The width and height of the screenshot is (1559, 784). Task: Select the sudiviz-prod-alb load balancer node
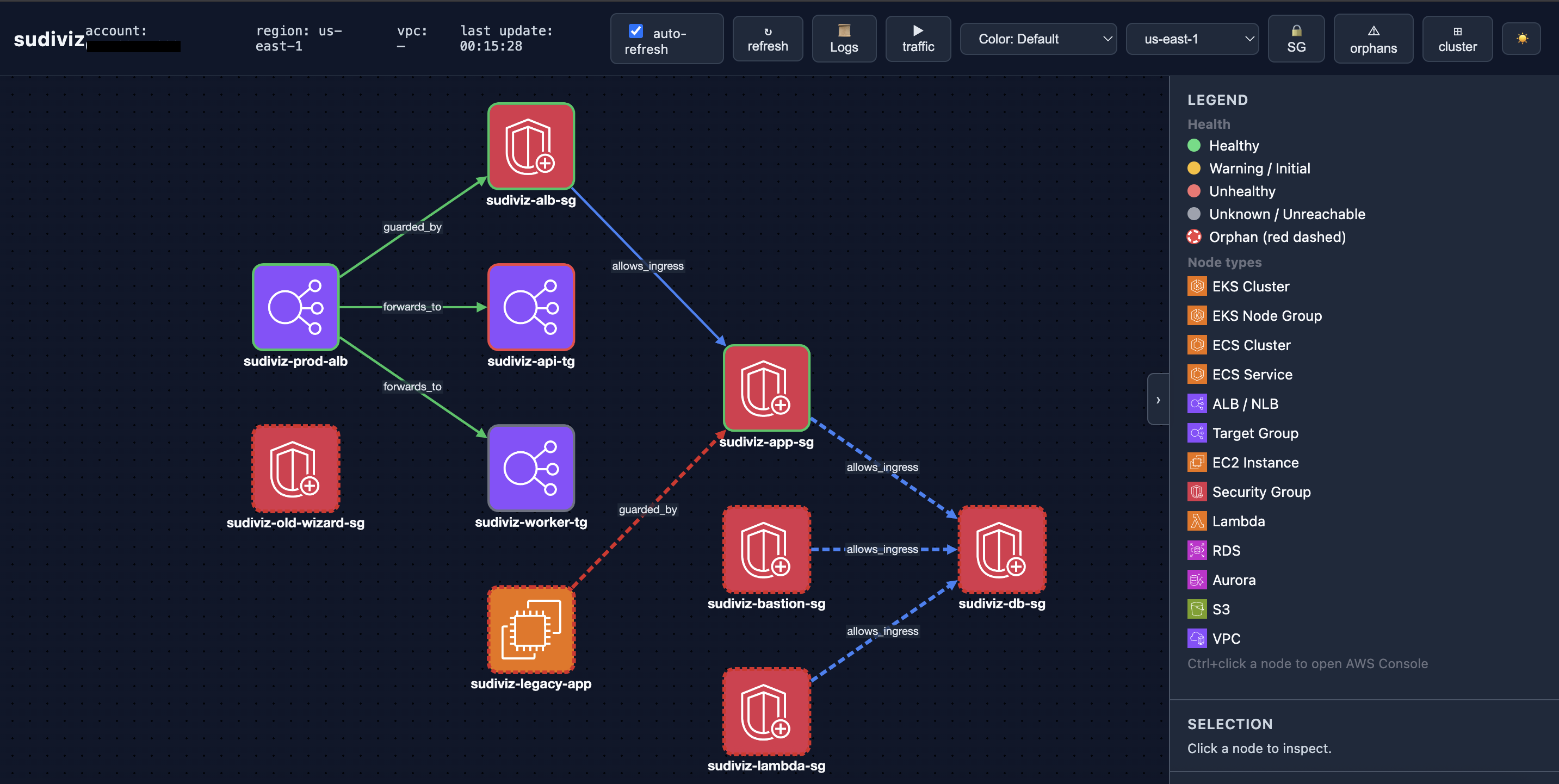pos(295,307)
